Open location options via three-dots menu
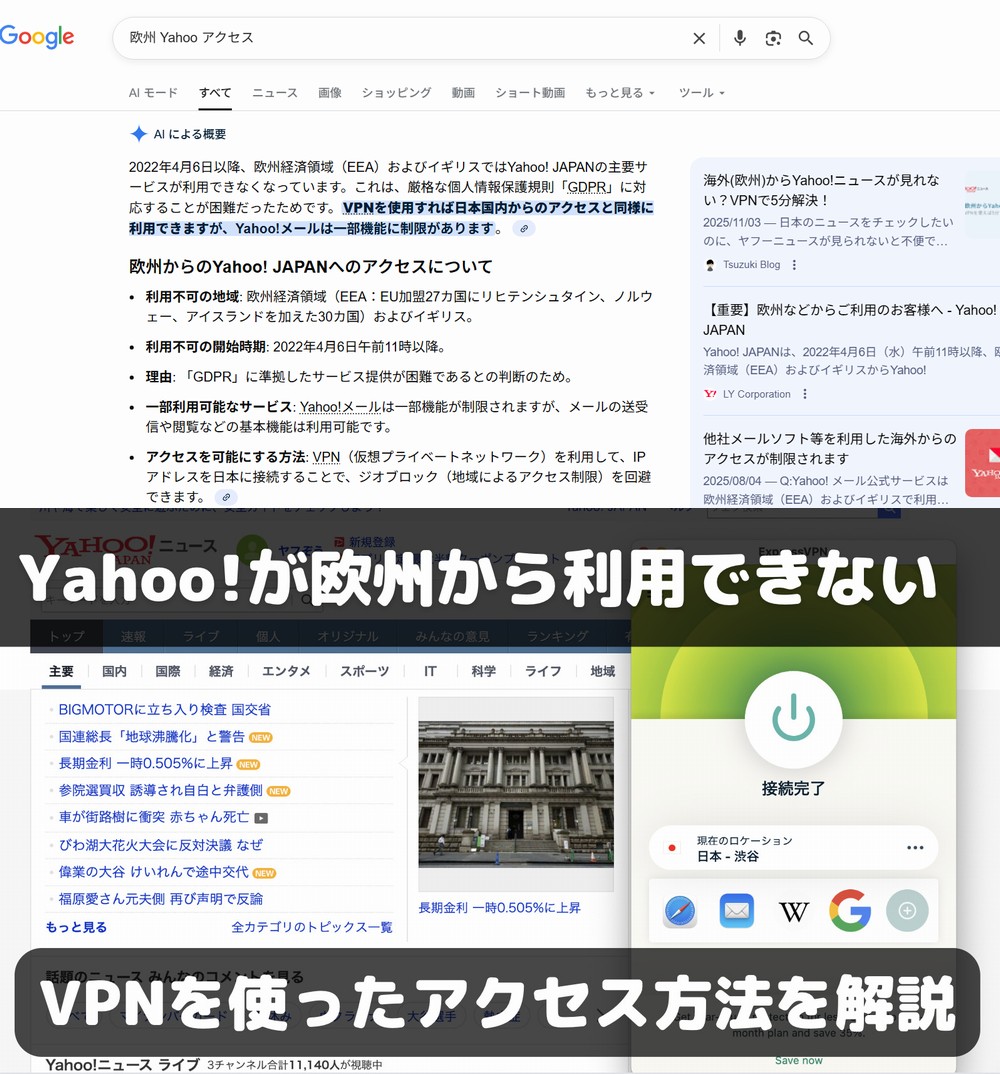1000x1074 pixels. pyautogui.click(x=915, y=848)
